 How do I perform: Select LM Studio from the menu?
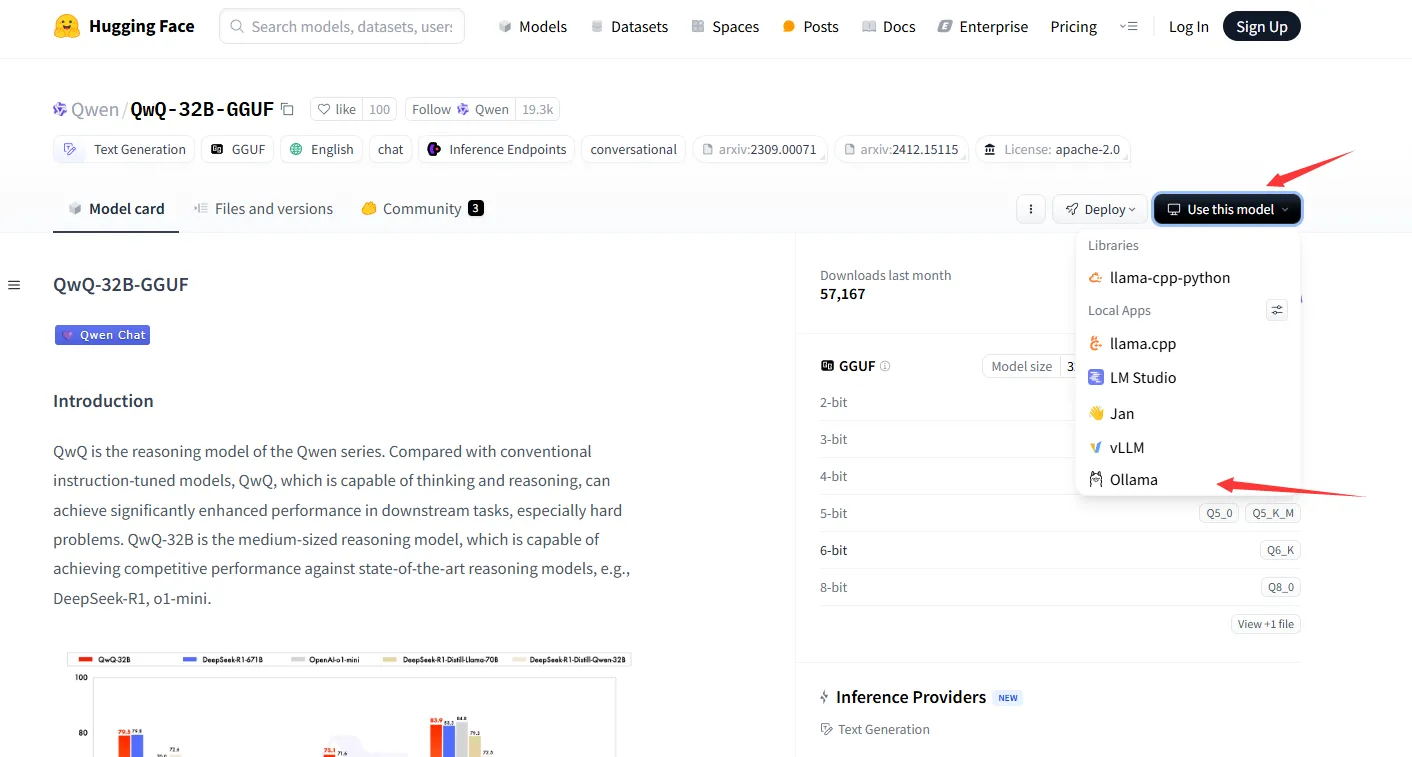pyautogui.click(x=1188, y=378)
